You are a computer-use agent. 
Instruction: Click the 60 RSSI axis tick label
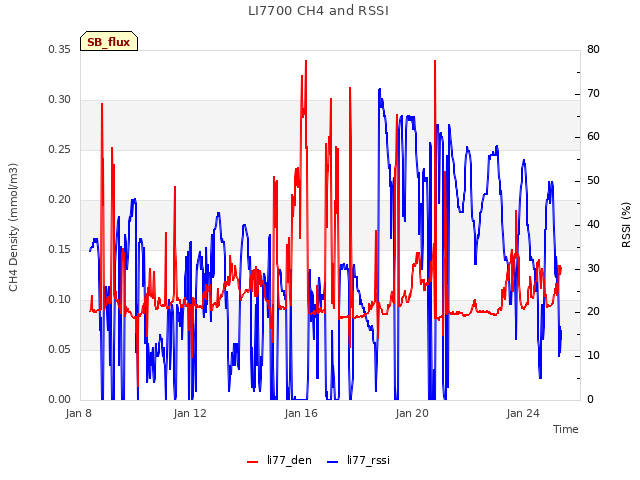(x=593, y=137)
